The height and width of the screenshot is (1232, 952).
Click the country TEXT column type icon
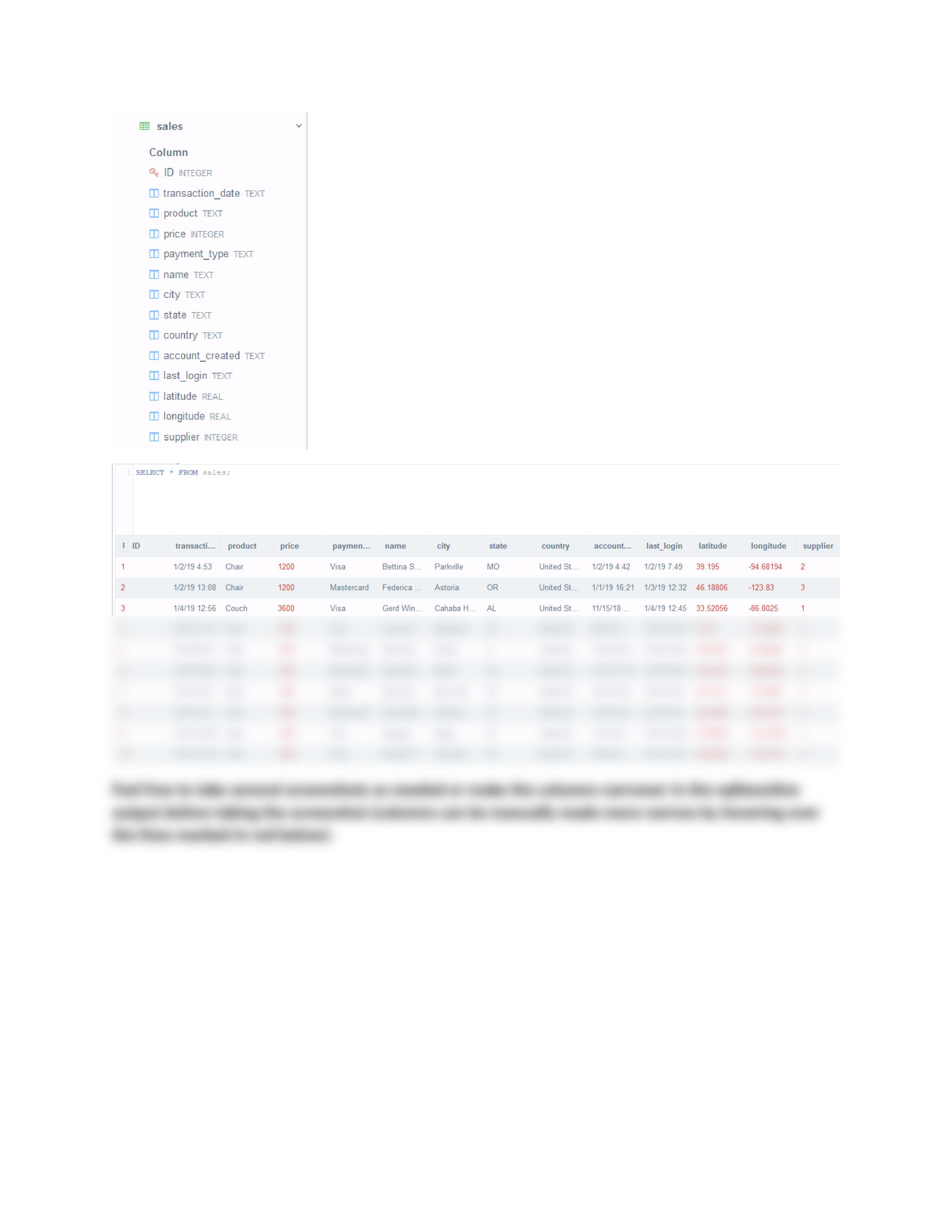coord(155,335)
